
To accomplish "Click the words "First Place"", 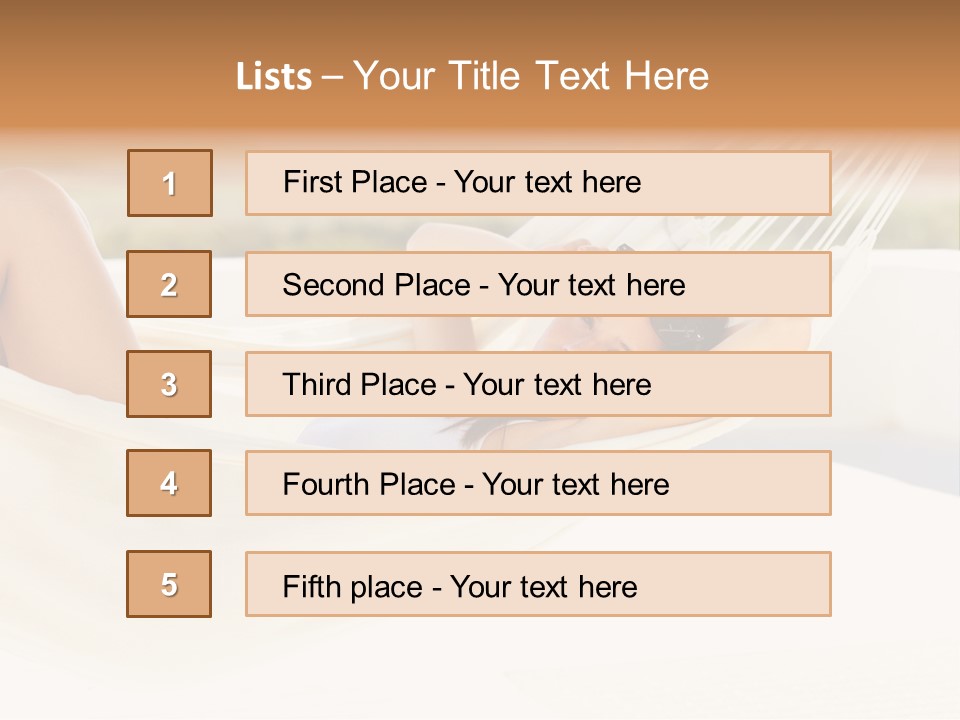I will coord(354,182).
